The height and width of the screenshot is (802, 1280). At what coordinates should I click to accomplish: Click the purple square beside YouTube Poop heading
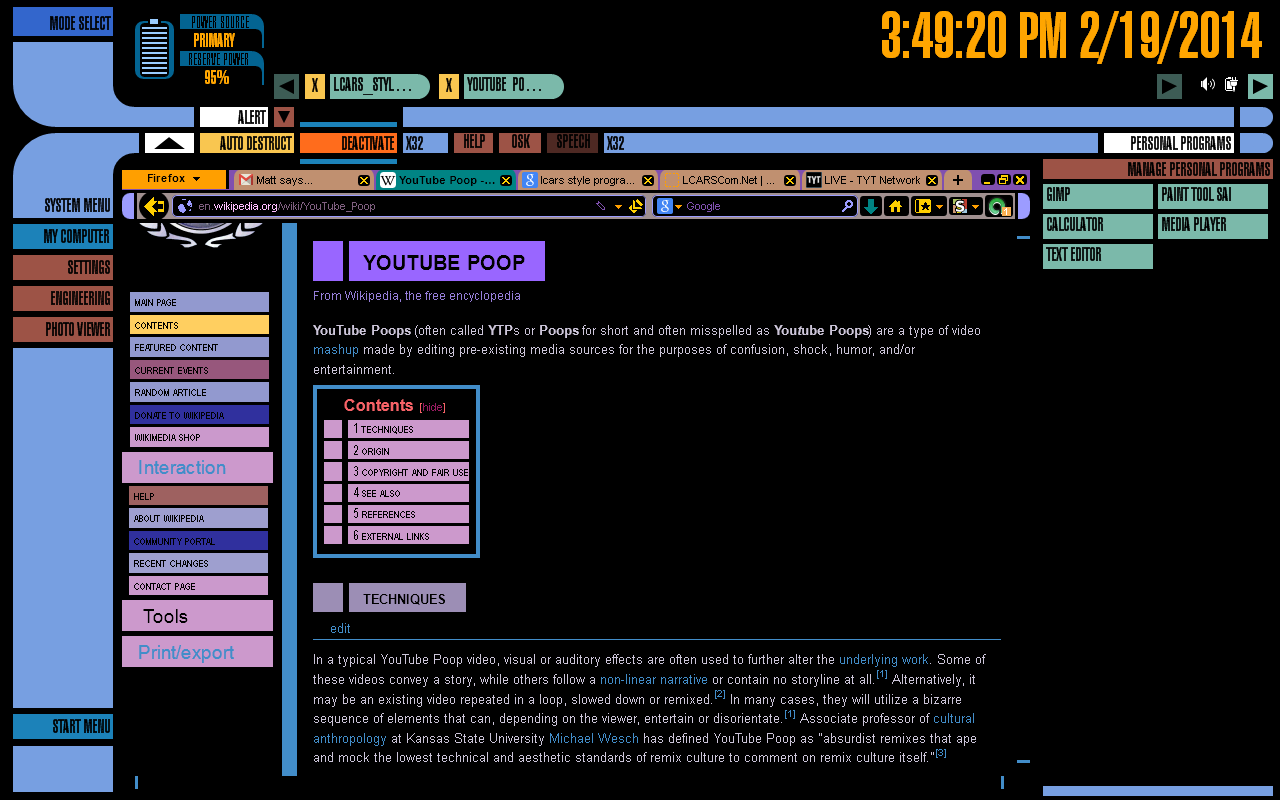(x=328, y=261)
